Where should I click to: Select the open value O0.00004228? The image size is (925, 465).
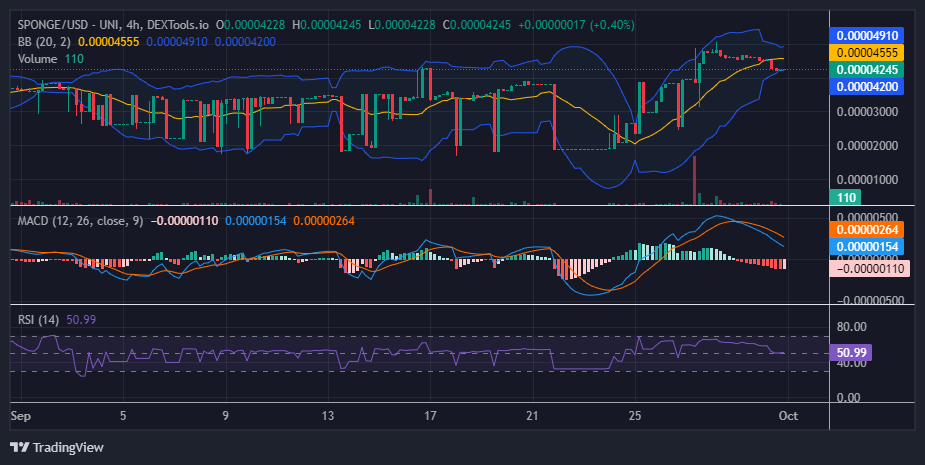click(x=250, y=25)
